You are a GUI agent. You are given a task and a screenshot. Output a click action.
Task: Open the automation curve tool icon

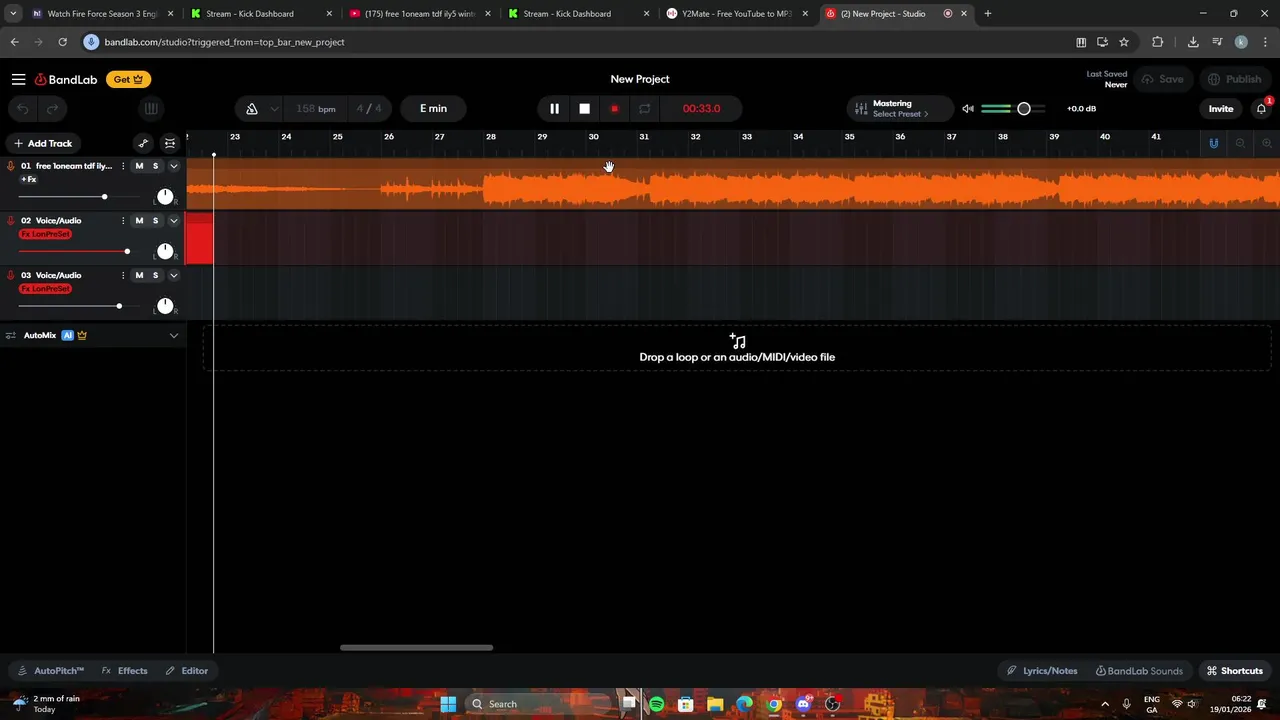[143, 143]
